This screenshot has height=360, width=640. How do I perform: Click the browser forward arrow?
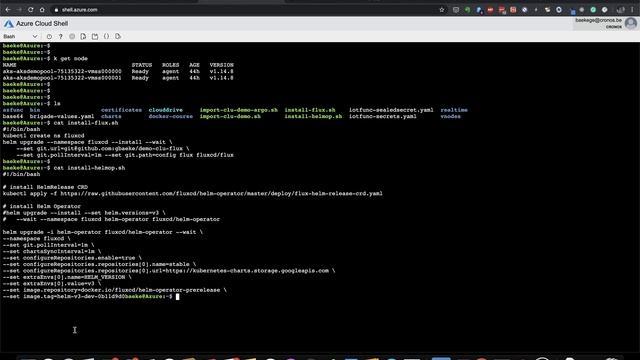pos(19,9)
